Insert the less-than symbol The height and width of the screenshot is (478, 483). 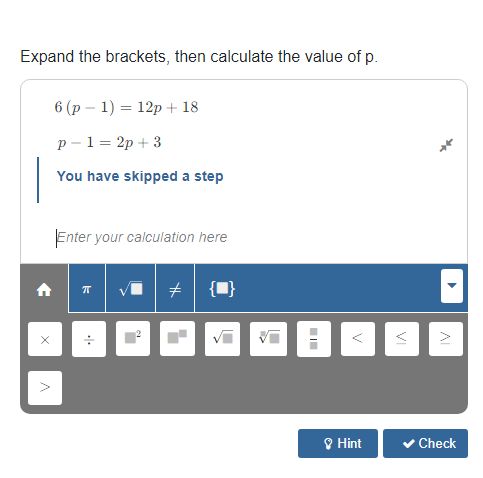point(358,339)
